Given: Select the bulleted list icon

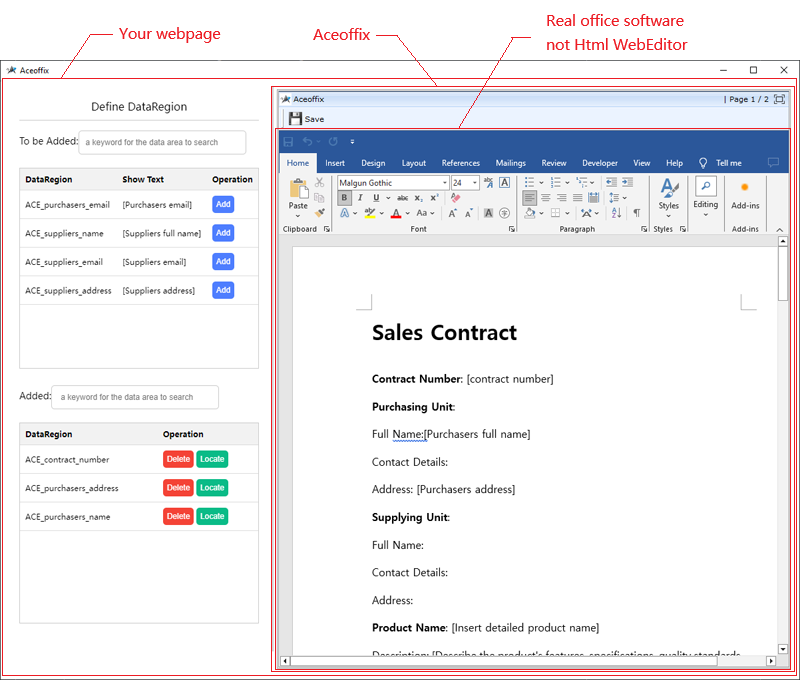Looking at the screenshot, I should pos(531,181).
